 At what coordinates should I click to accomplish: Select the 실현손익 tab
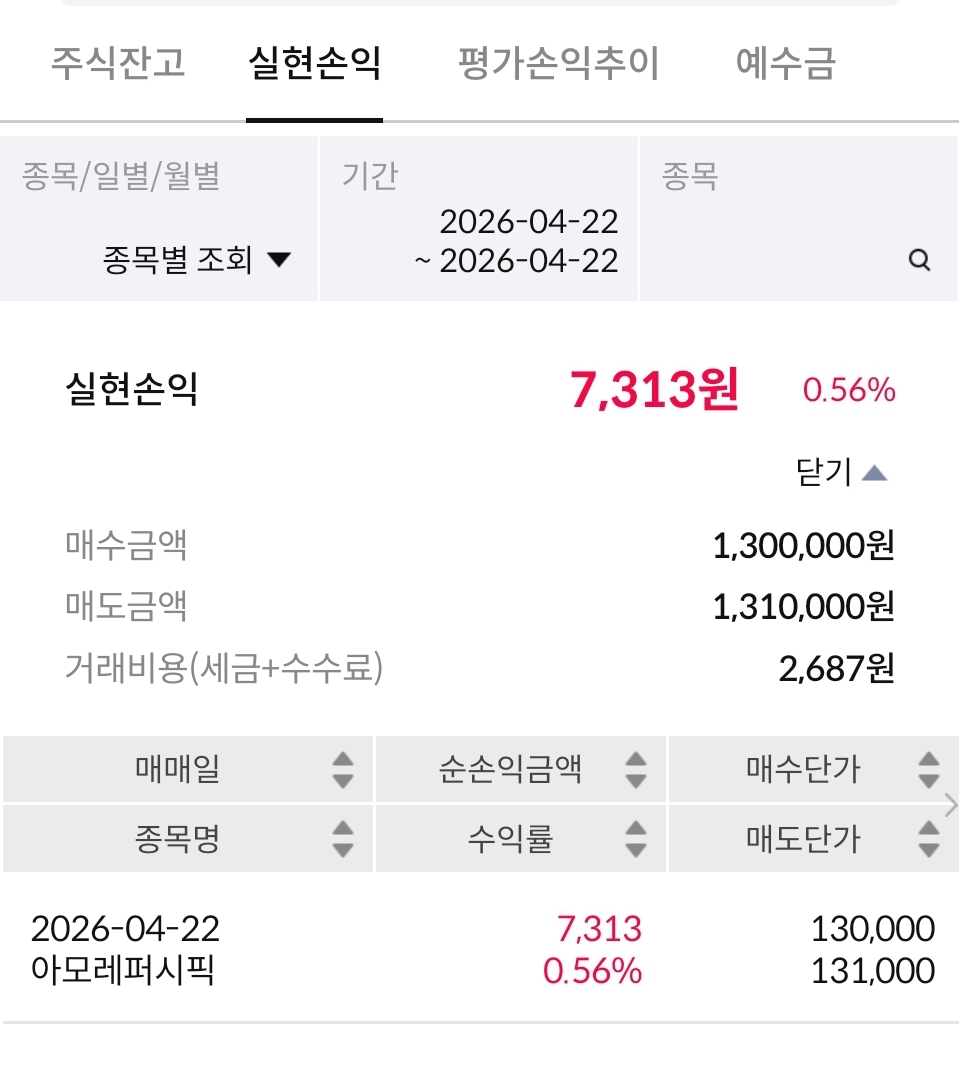click(314, 64)
